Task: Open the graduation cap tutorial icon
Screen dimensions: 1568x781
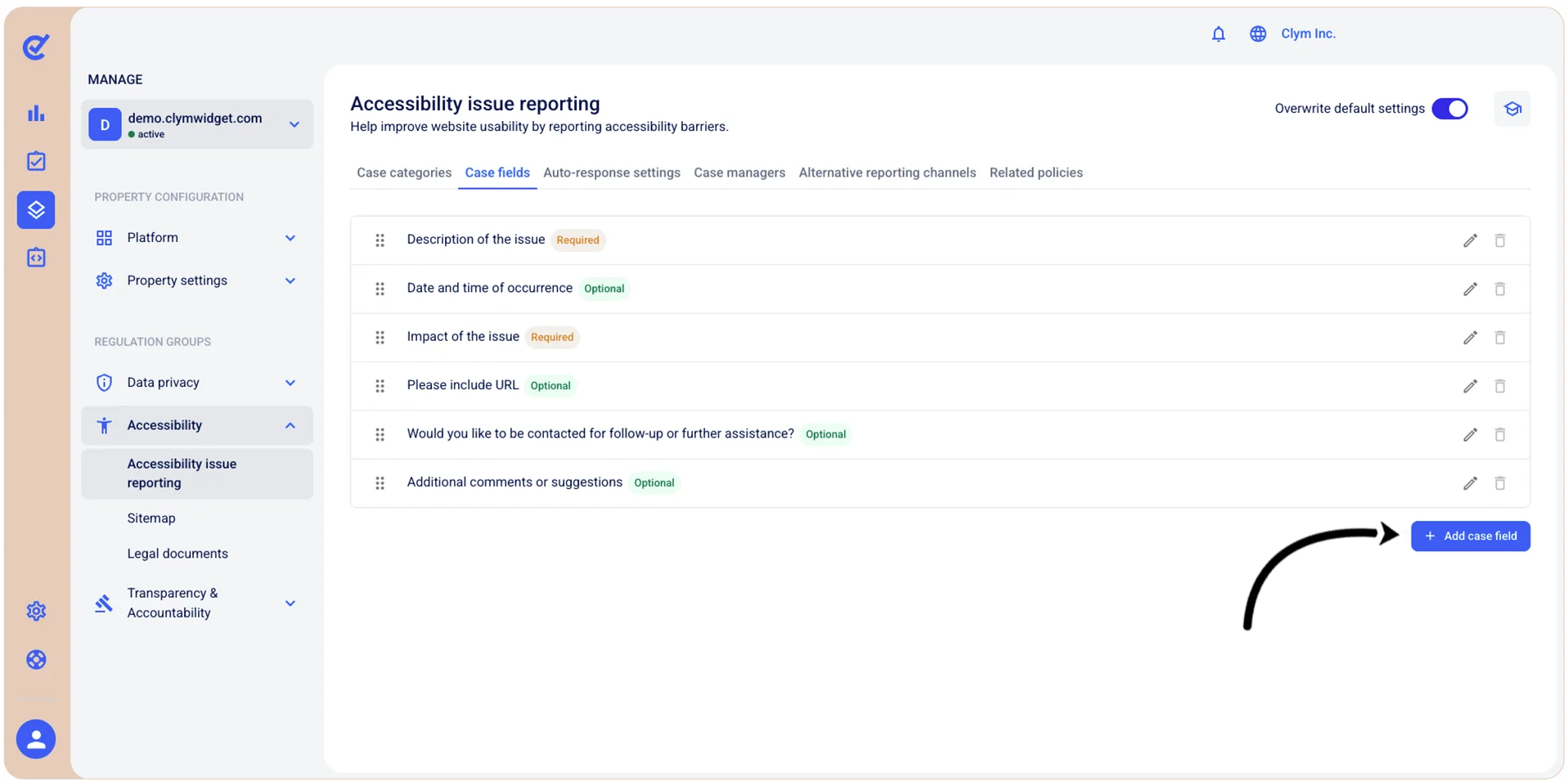Action: click(x=1512, y=109)
